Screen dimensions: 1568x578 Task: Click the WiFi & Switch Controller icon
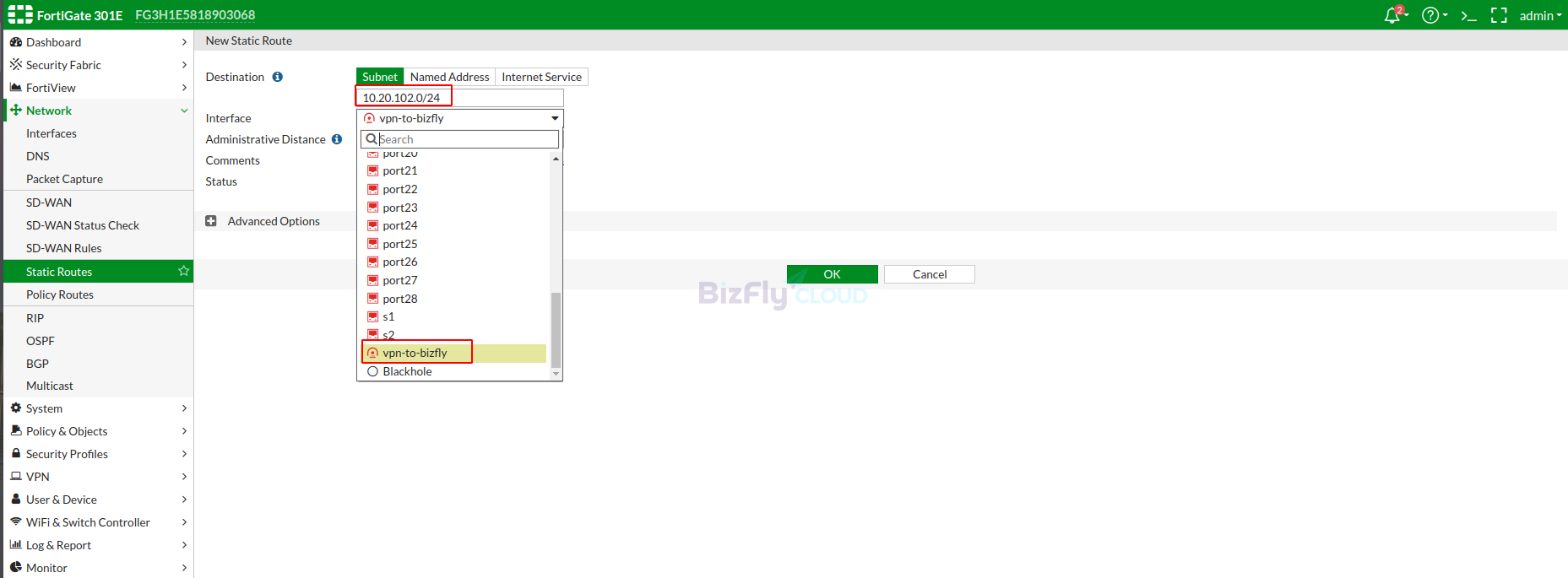pos(15,521)
